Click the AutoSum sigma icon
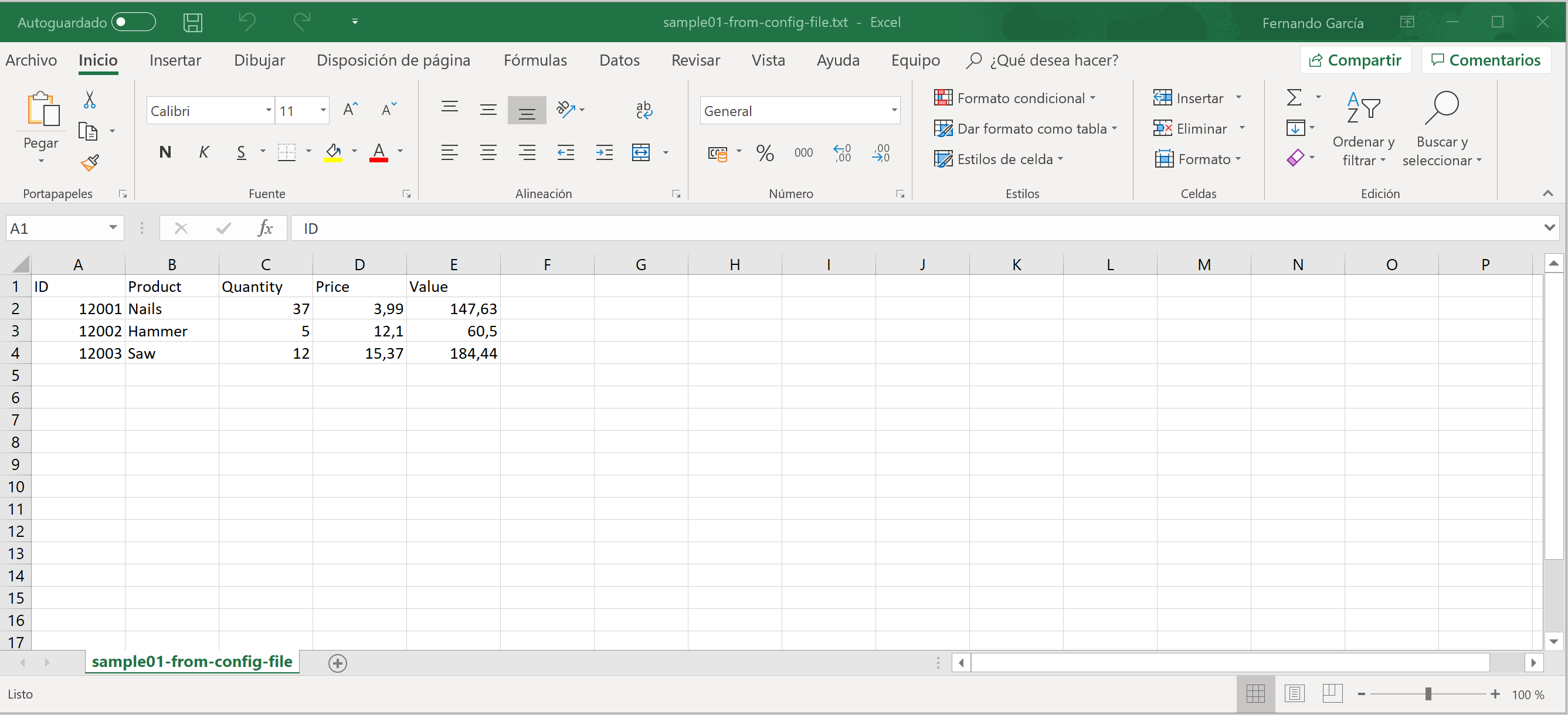The image size is (1568, 715). pyautogui.click(x=1294, y=97)
